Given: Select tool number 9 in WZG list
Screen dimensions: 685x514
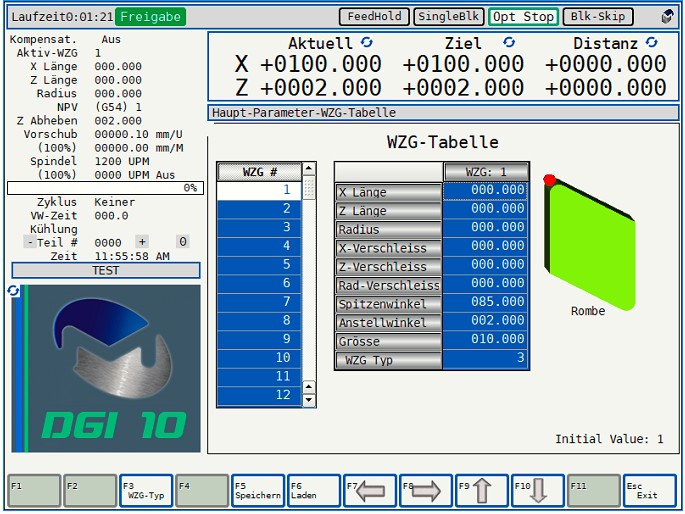Looking at the screenshot, I should click(259, 339).
